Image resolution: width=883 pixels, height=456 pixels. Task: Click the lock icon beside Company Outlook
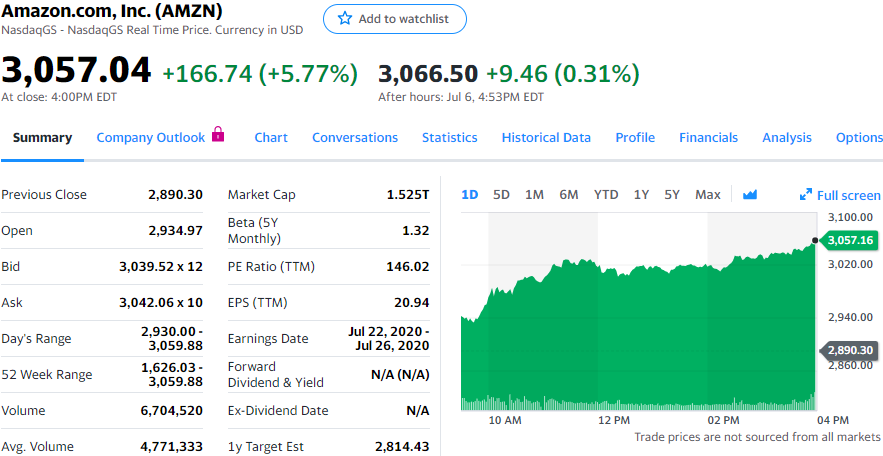click(x=218, y=135)
